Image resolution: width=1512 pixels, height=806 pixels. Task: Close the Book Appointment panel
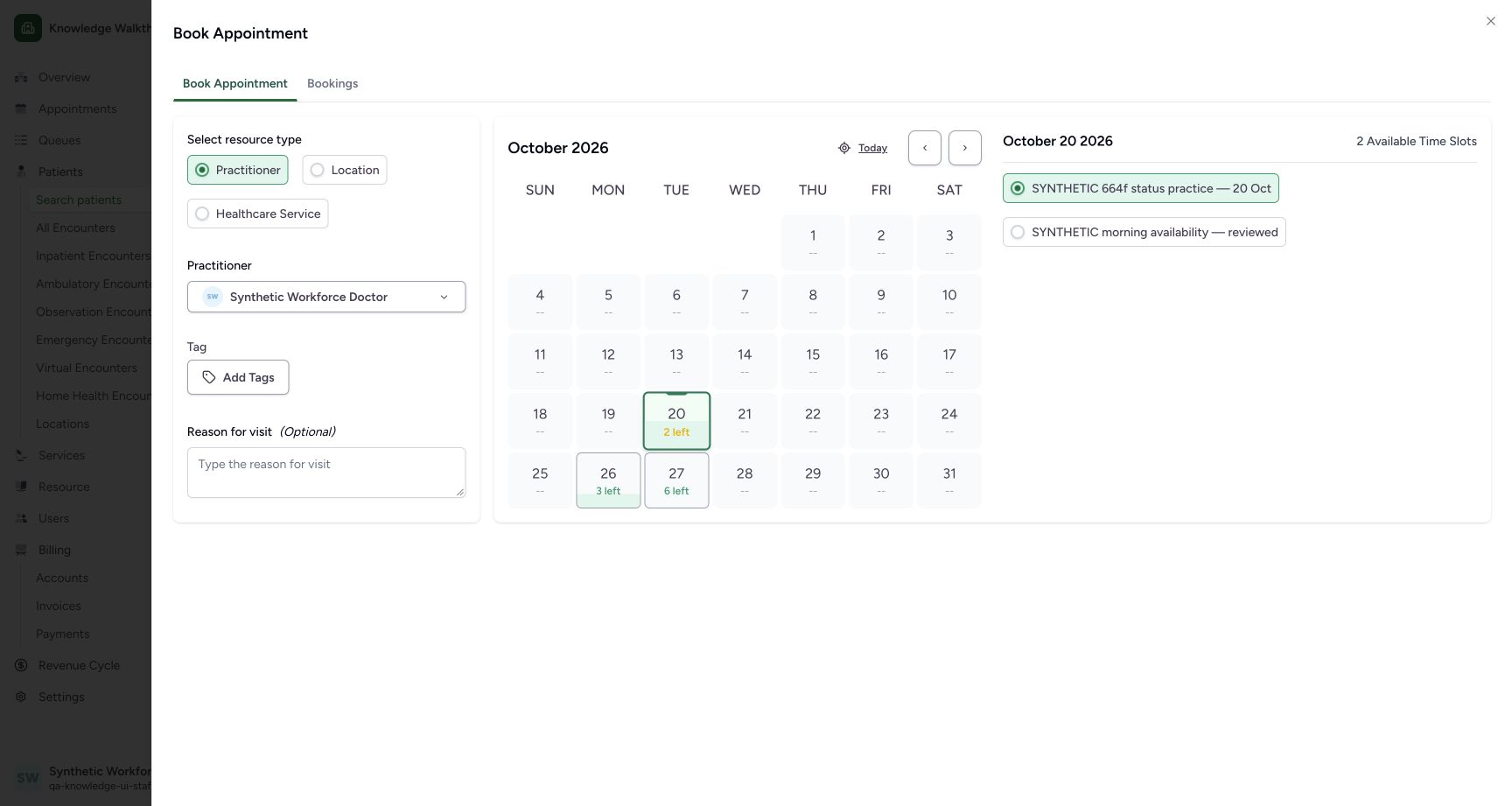1490,21
